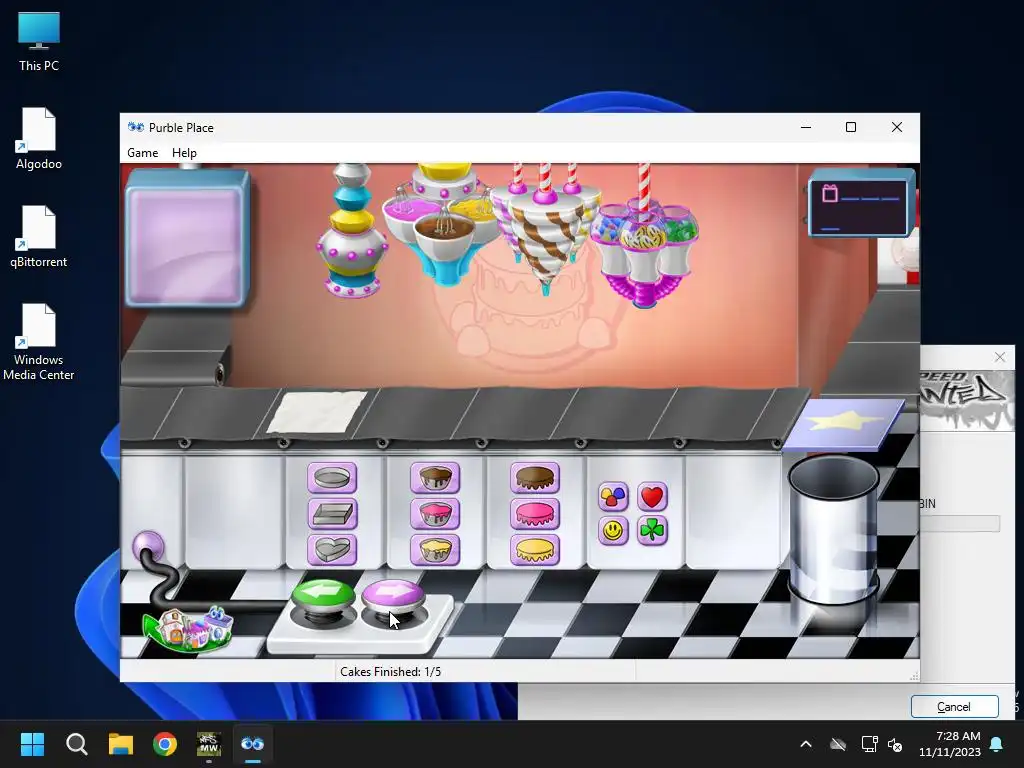
Task: Click the swirl icing dispenser machine
Action: (545, 227)
